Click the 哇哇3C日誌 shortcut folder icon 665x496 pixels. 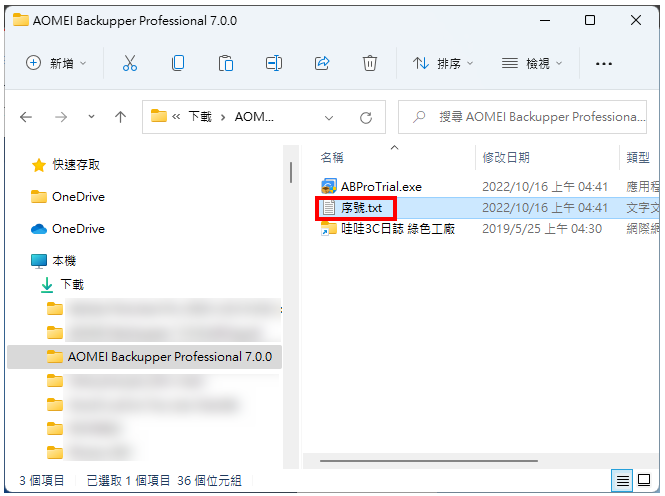pos(329,228)
